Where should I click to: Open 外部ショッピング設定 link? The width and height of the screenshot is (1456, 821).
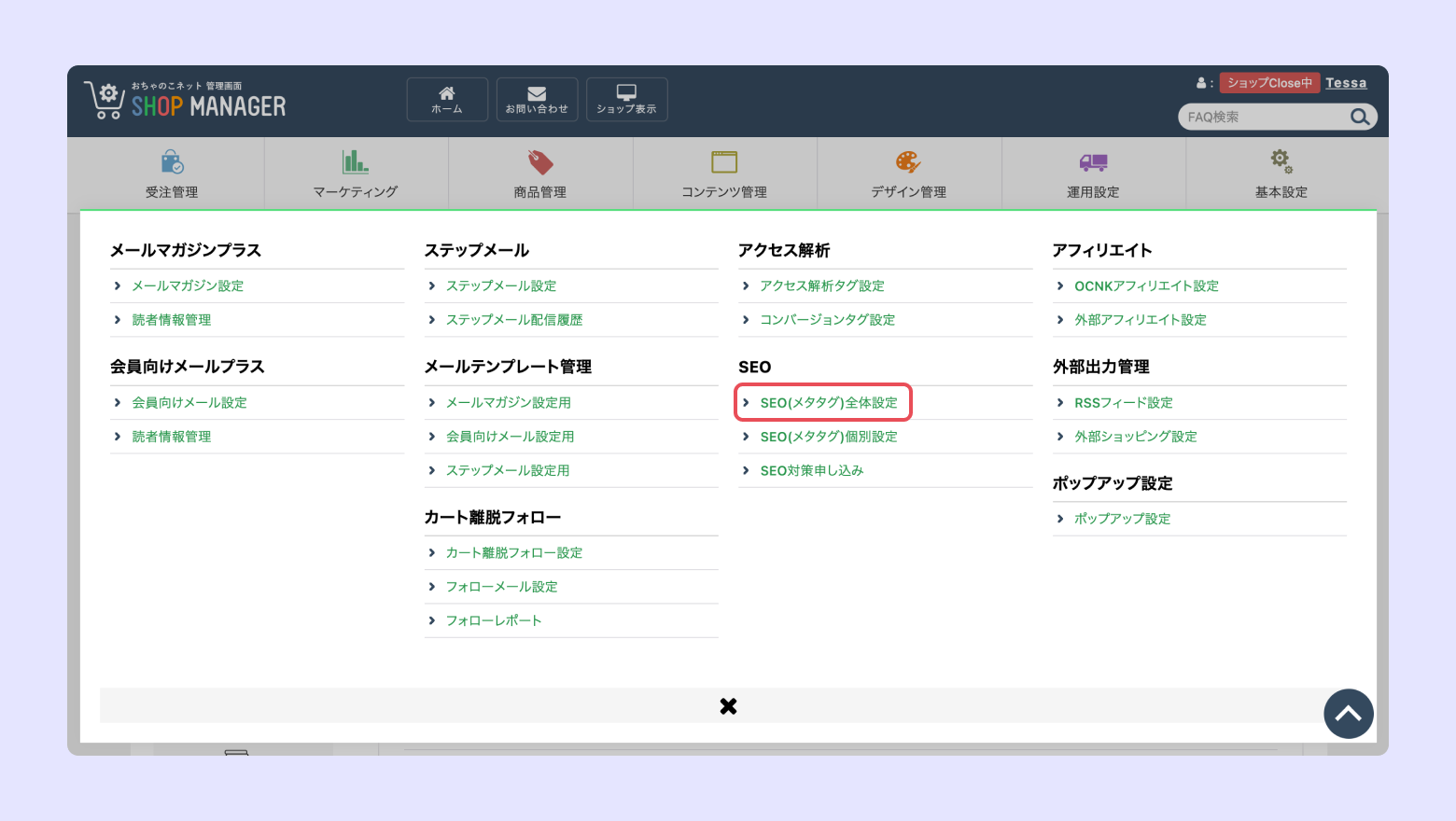click(1136, 437)
